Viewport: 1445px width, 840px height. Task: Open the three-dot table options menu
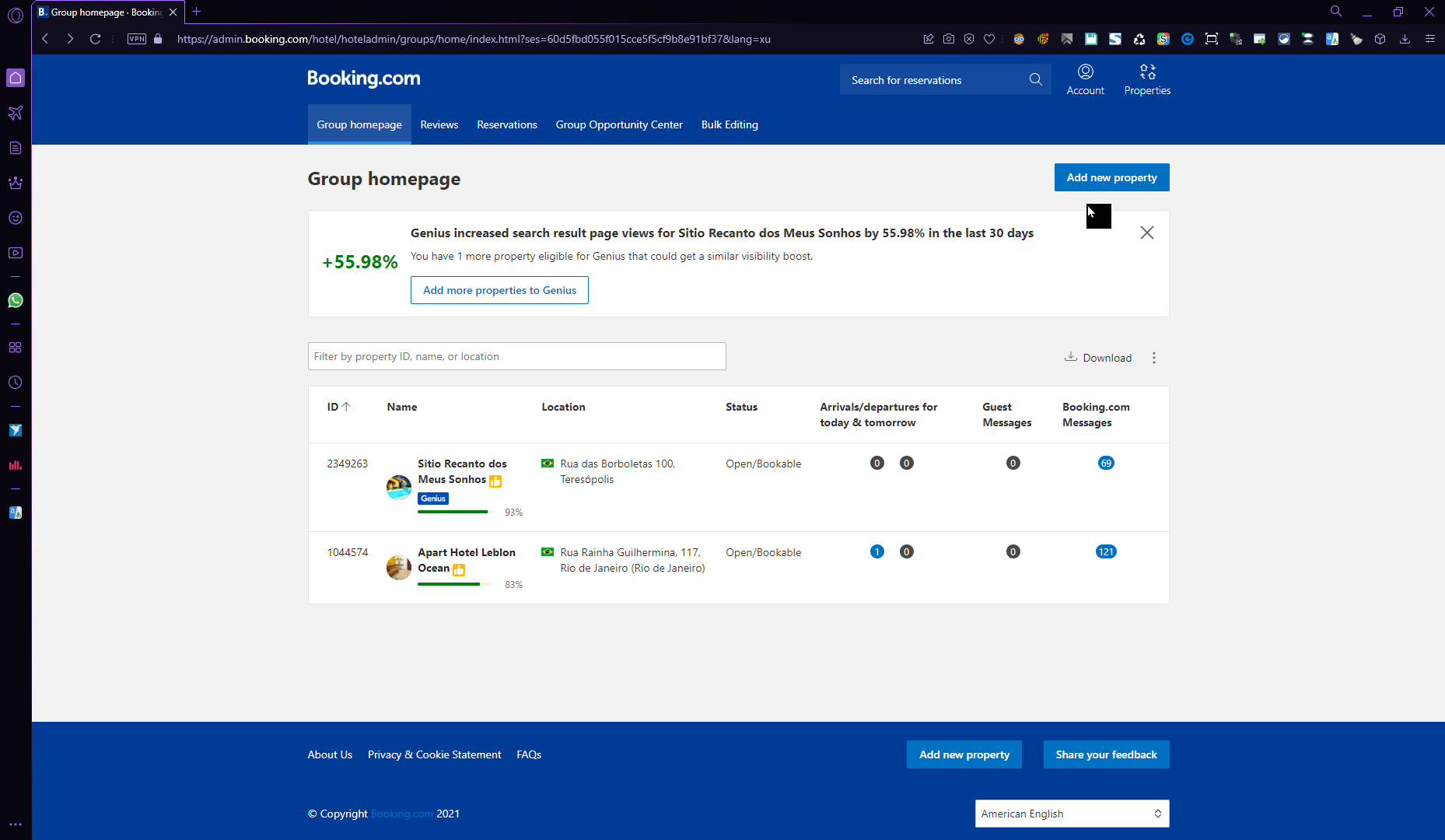[1154, 358]
